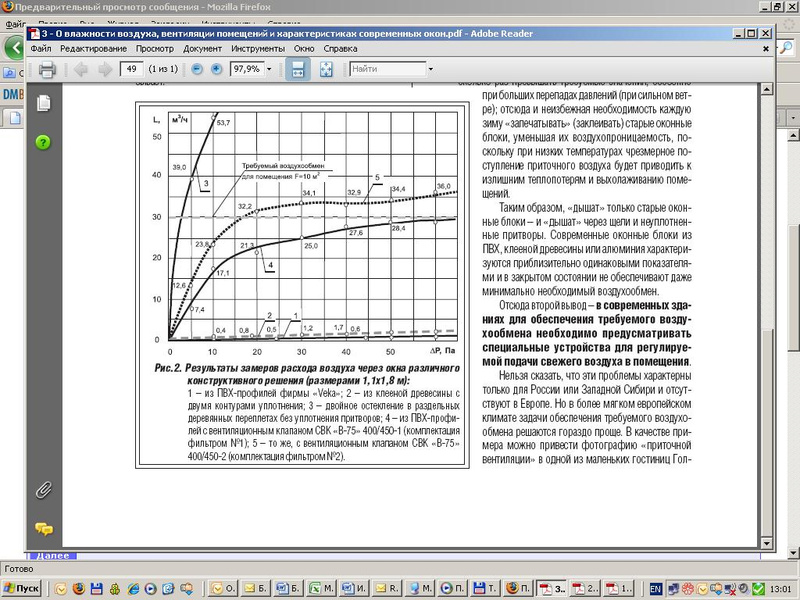Open the Attachments paperclip panel
Image resolution: width=800 pixels, height=600 pixels.
coord(43,490)
